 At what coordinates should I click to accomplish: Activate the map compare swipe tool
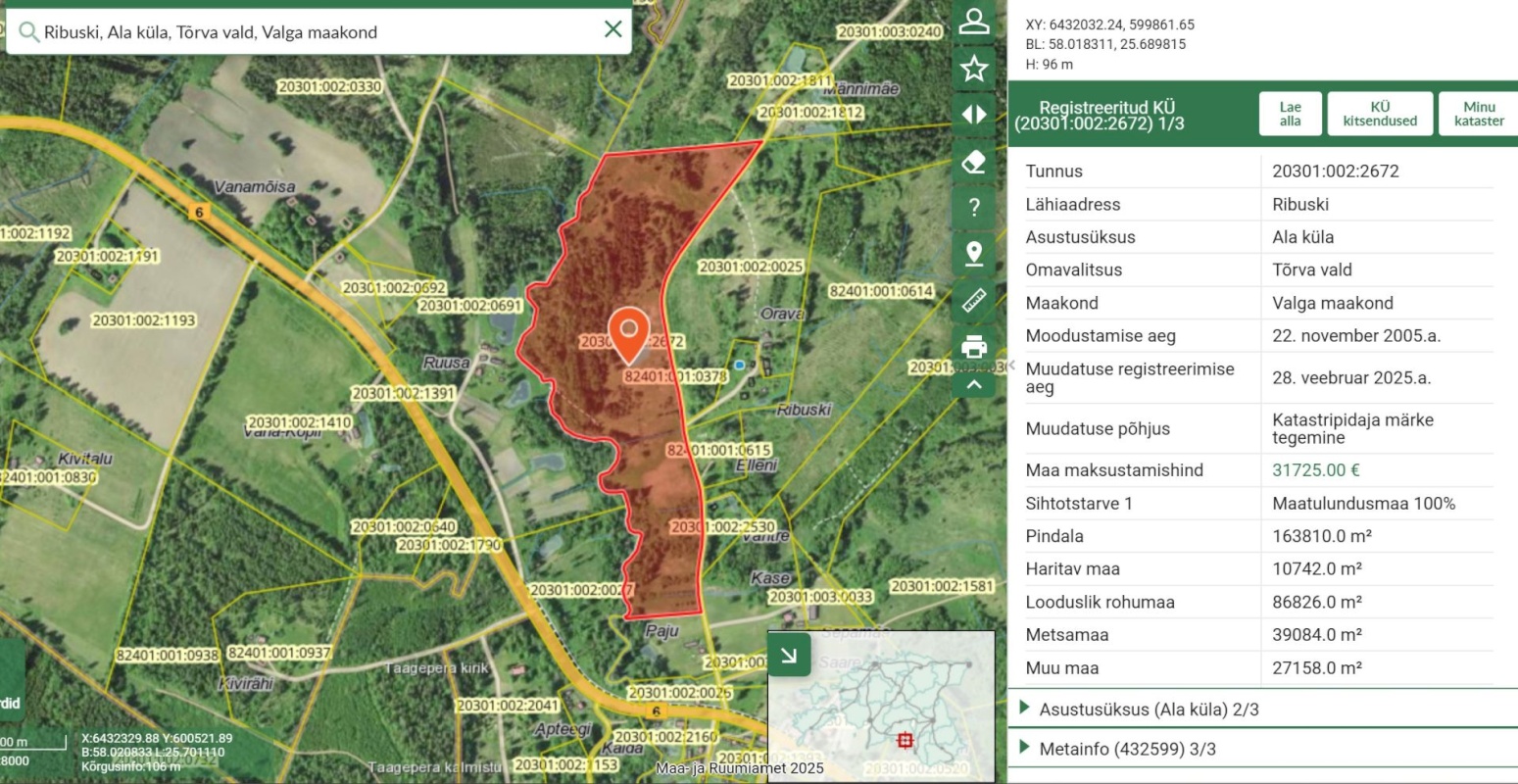tap(973, 115)
